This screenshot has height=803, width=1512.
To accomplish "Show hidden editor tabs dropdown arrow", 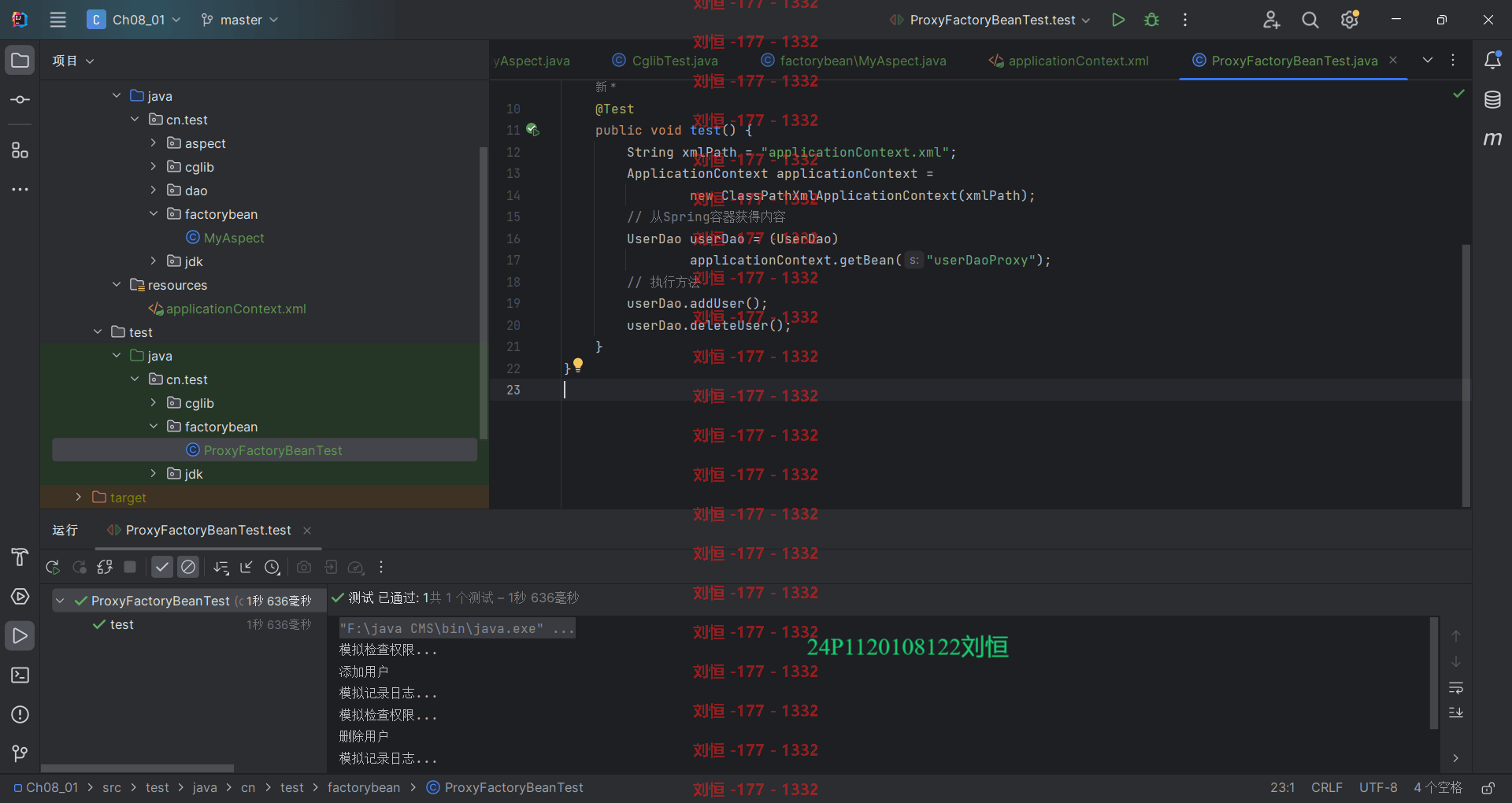I will click(x=1427, y=60).
